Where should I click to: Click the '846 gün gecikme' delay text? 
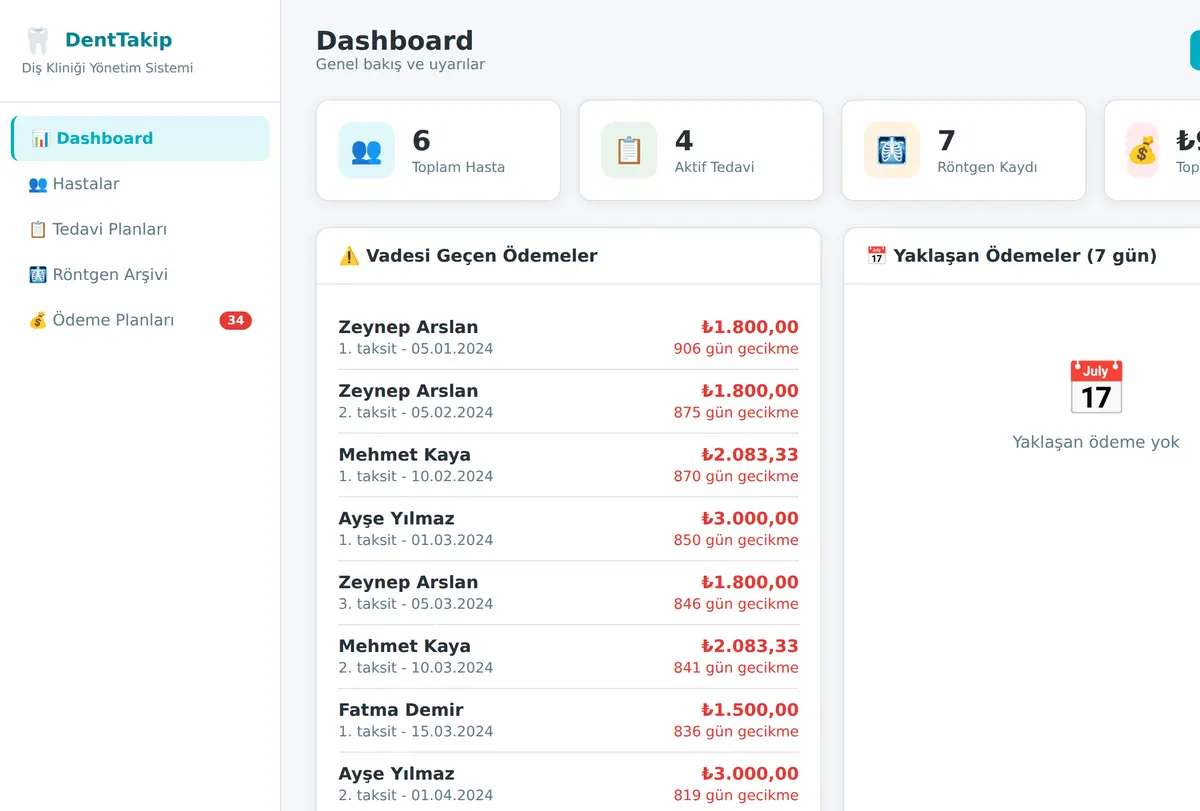(x=736, y=604)
